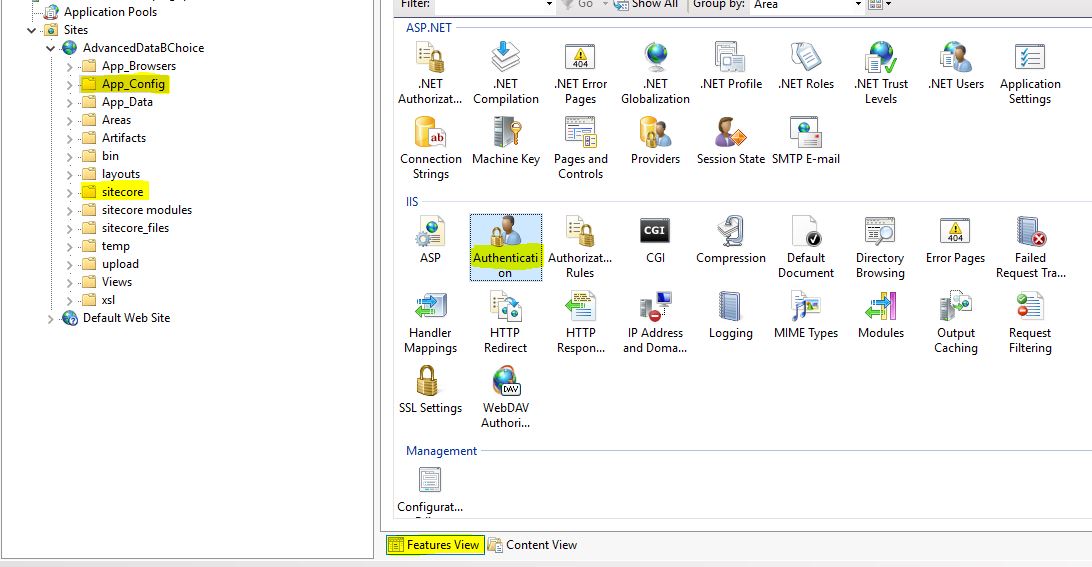
Task: Open .NET Error Pages feature
Action: pyautogui.click(x=580, y=73)
